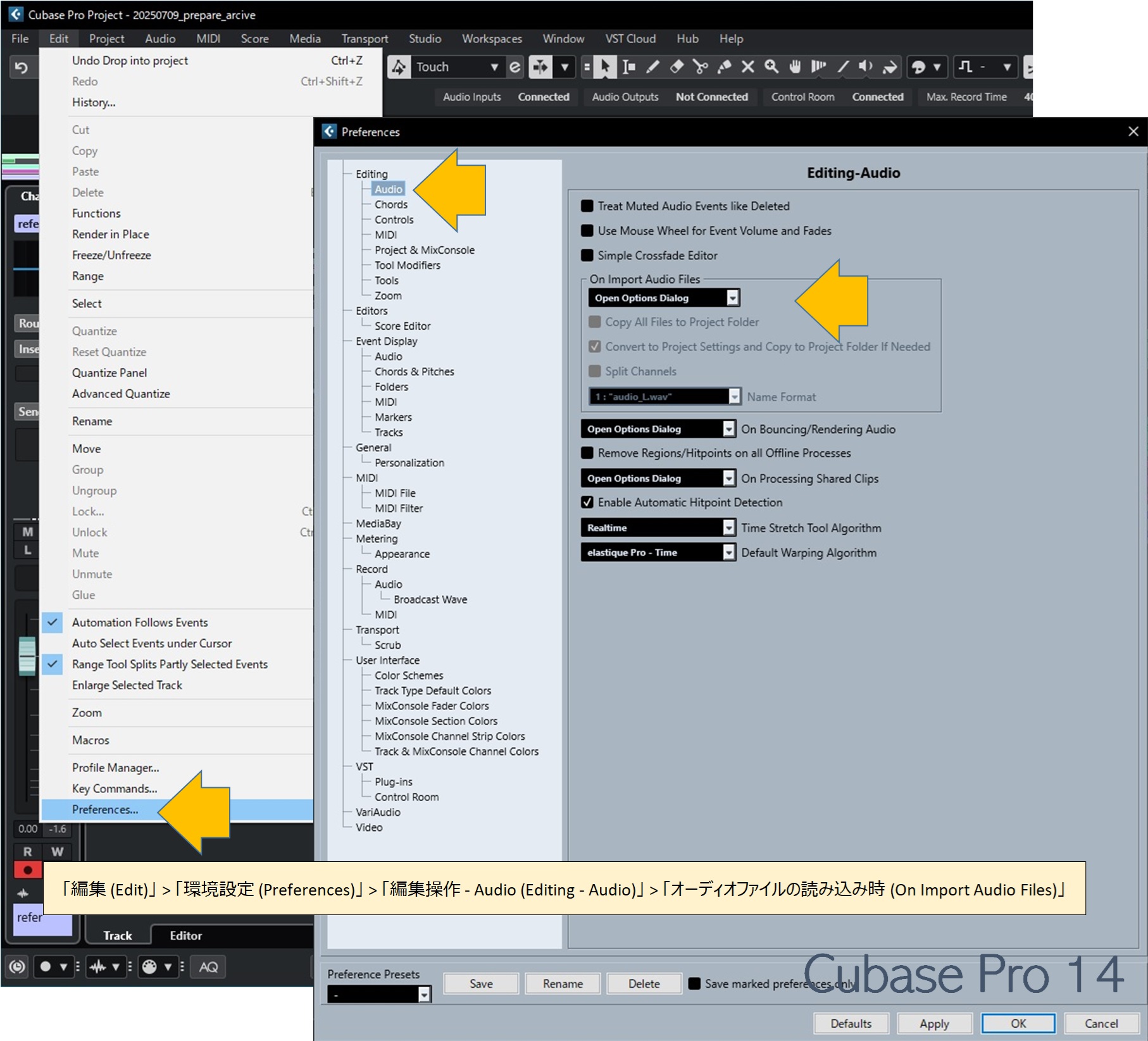Image resolution: width=1148 pixels, height=1041 pixels.
Task: Switch to the Editor tab
Action: (x=185, y=935)
